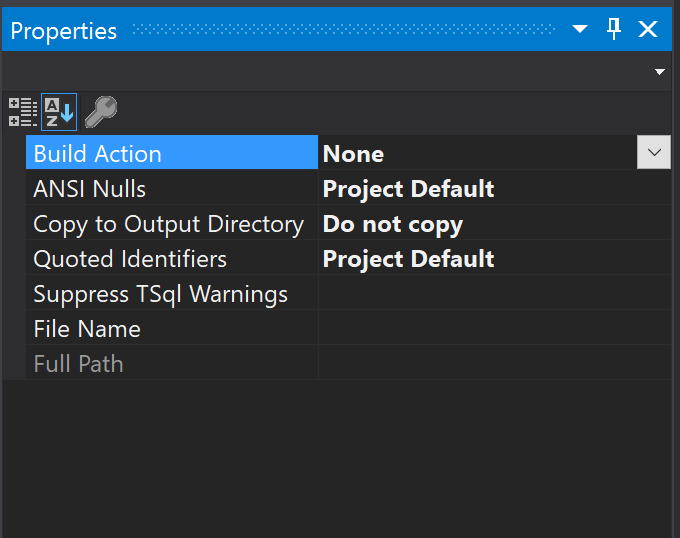Click the Copy to Output Directory property
This screenshot has height=538, width=680.
click(x=168, y=224)
